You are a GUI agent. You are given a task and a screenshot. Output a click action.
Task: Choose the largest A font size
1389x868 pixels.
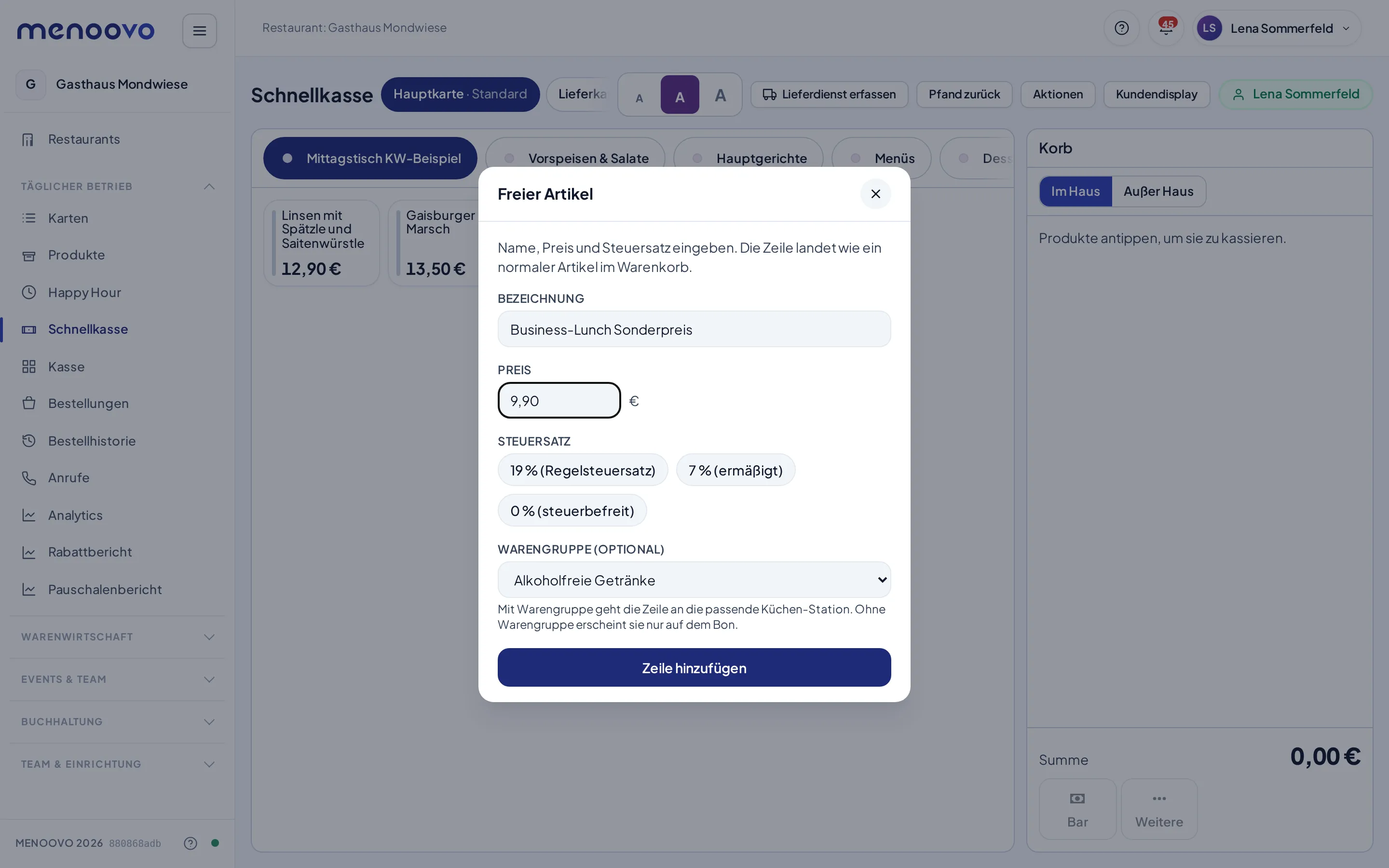click(x=720, y=95)
